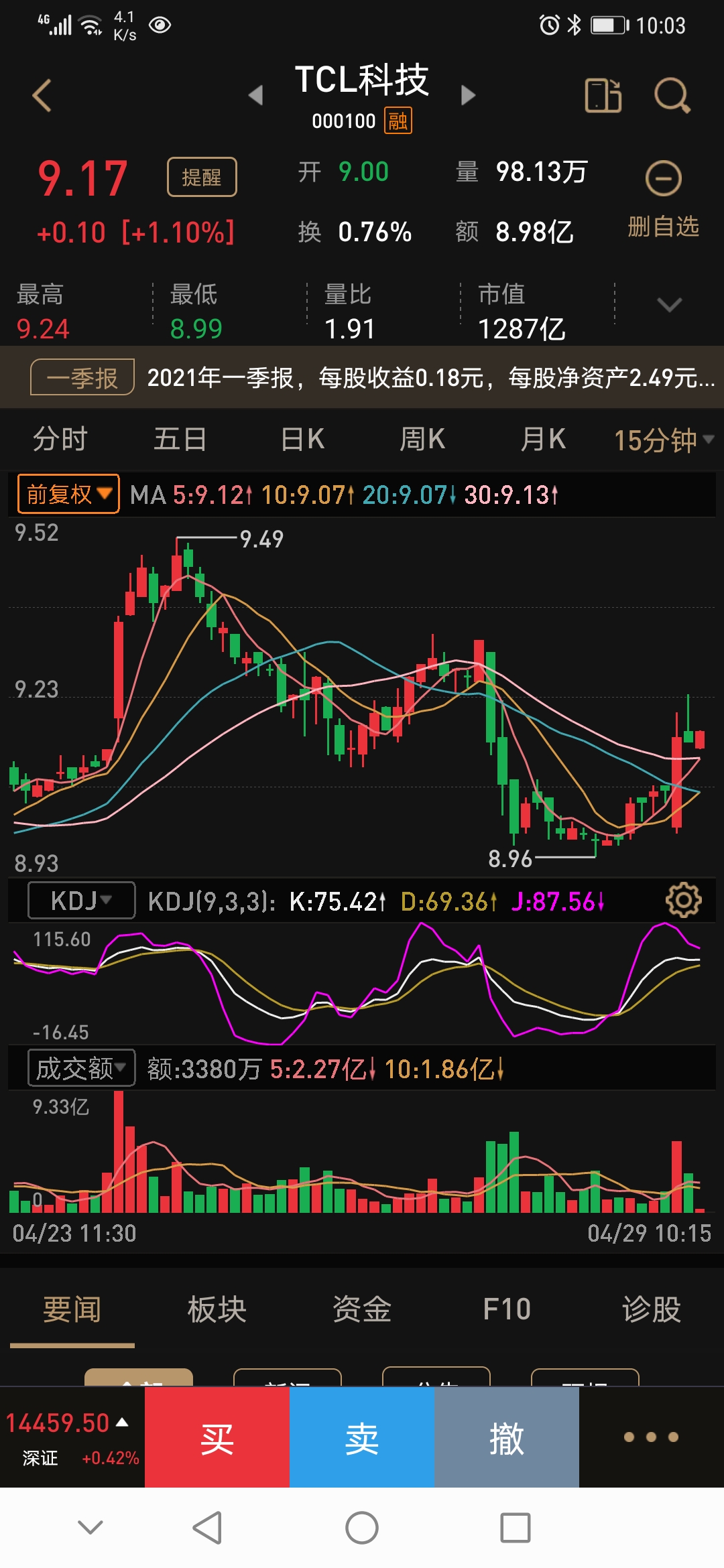Viewport: 724px width, 1568px height.
Task: Tap the 最高 9.24 value
Action: pos(42,328)
